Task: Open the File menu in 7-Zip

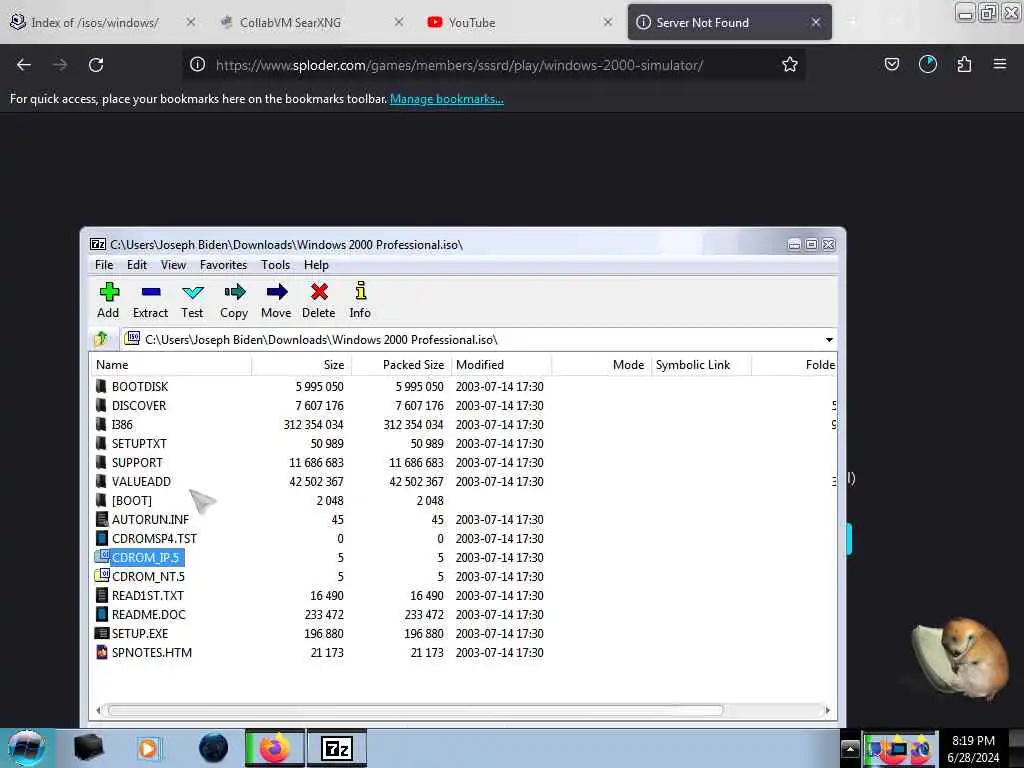Action: 104,264
